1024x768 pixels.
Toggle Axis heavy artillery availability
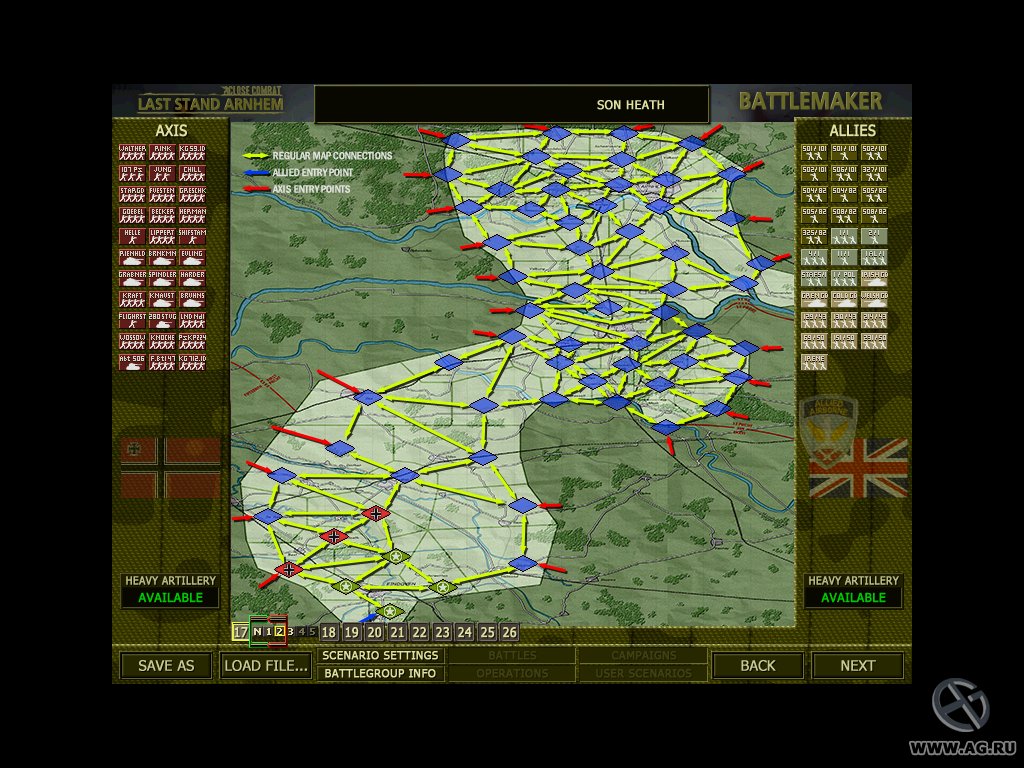[169, 597]
